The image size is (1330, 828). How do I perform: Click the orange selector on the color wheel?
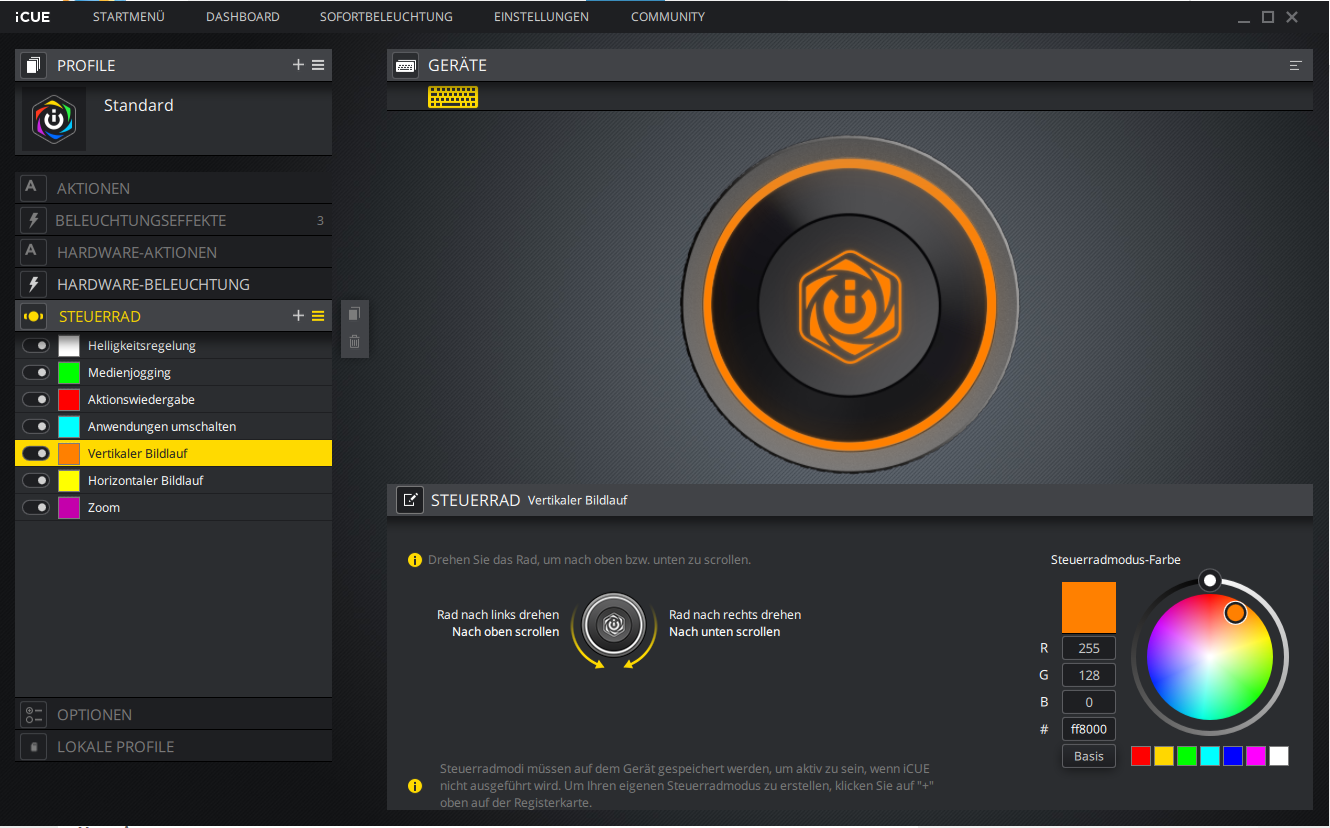pyautogui.click(x=1235, y=612)
